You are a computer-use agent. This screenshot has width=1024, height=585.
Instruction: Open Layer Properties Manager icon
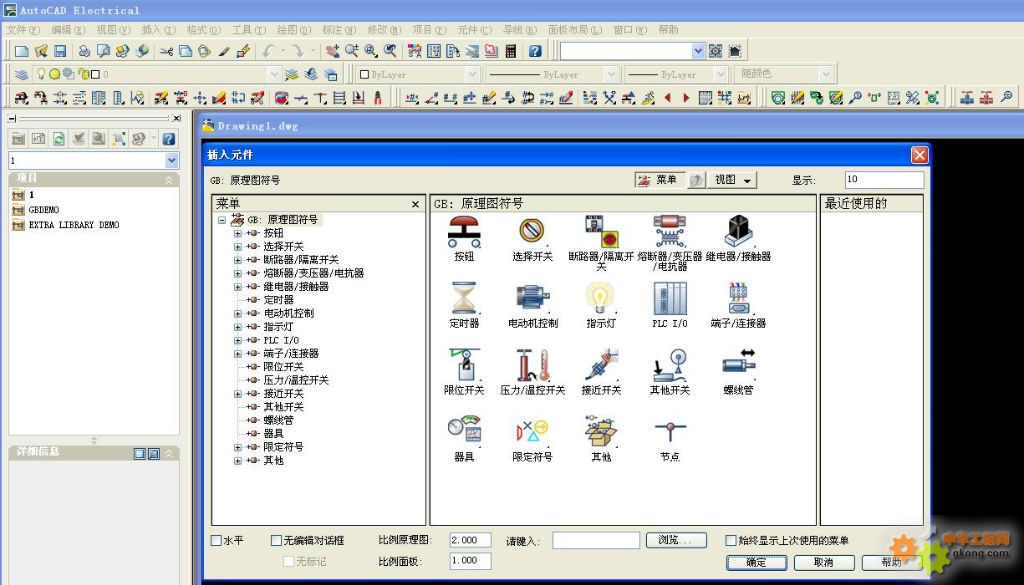(x=22, y=74)
